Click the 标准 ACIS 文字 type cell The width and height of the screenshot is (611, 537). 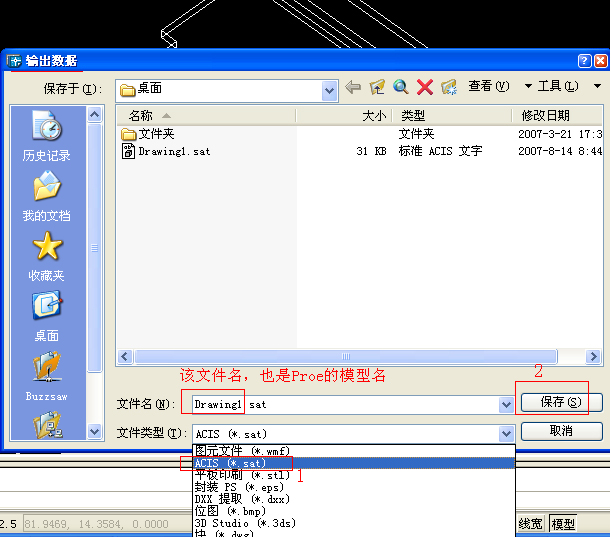coord(440,151)
